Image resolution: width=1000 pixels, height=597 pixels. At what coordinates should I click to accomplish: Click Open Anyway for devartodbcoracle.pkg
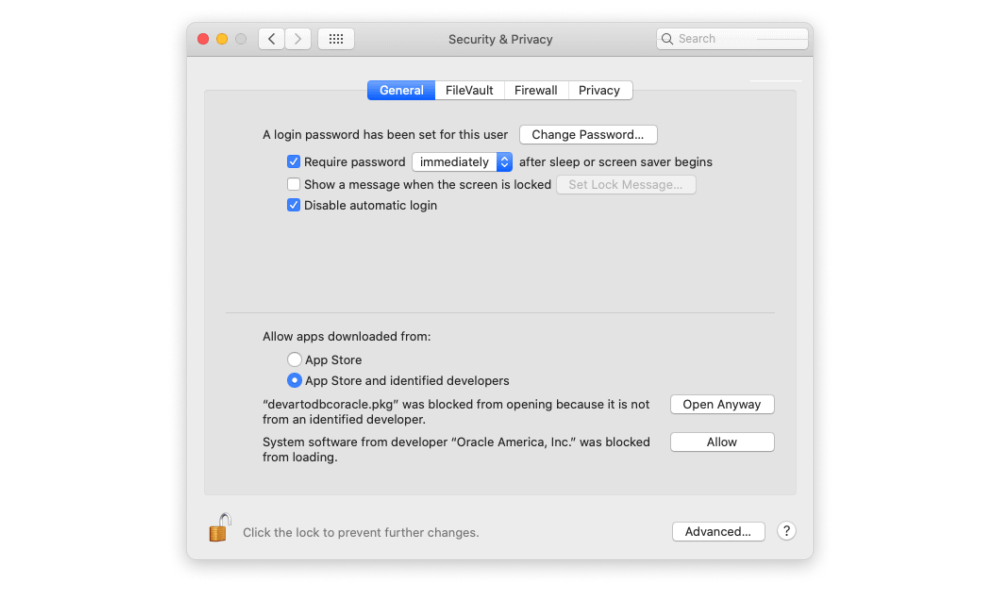722,404
